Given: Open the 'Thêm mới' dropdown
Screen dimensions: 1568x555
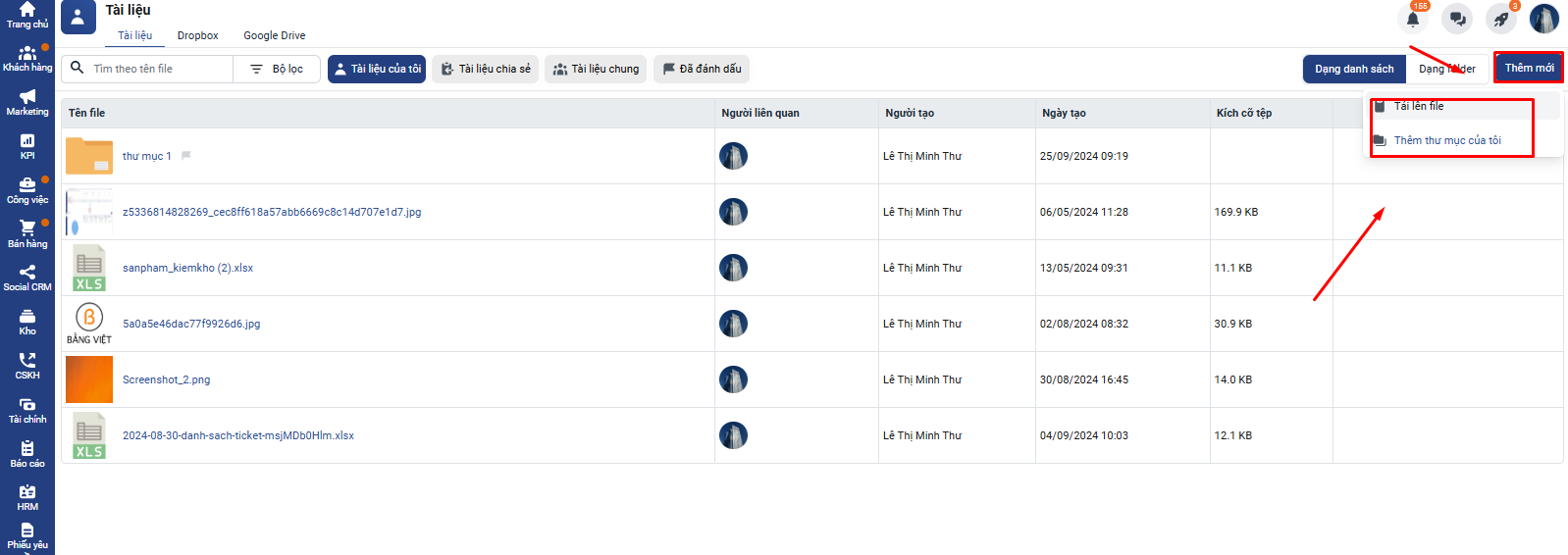Looking at the screenshot, I should [x=1528, y=68].
